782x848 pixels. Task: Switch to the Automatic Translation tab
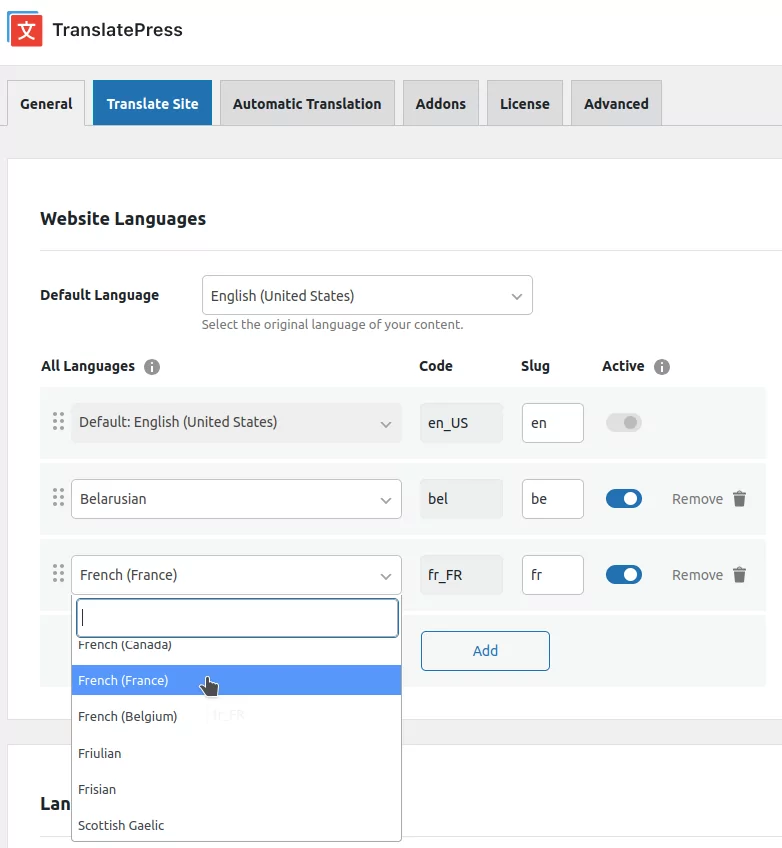click(307, 104)
